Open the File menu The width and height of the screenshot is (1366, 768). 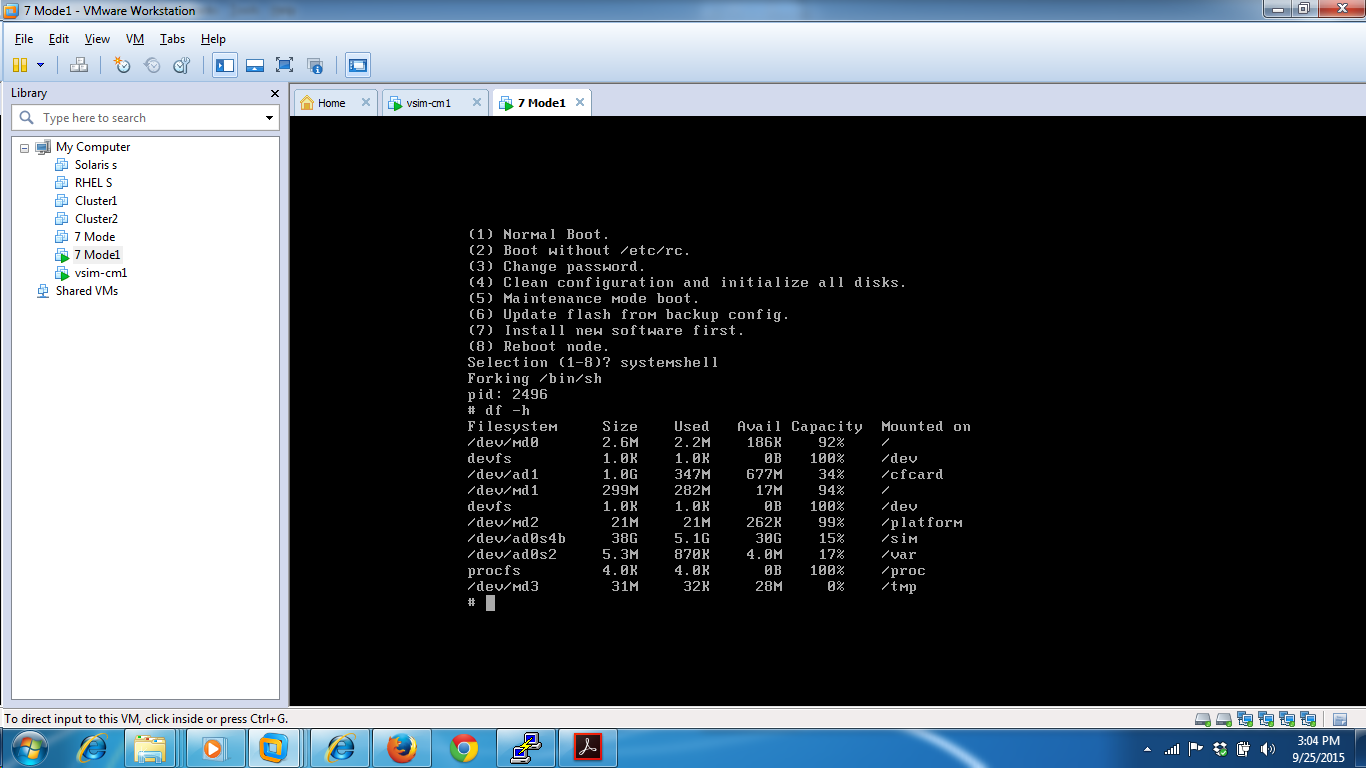pos(24,39)
